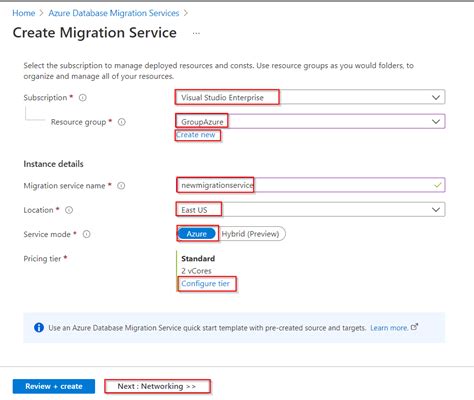Open the Migration service name info icon
474x400 pixels.
click(x=121, y=186)
